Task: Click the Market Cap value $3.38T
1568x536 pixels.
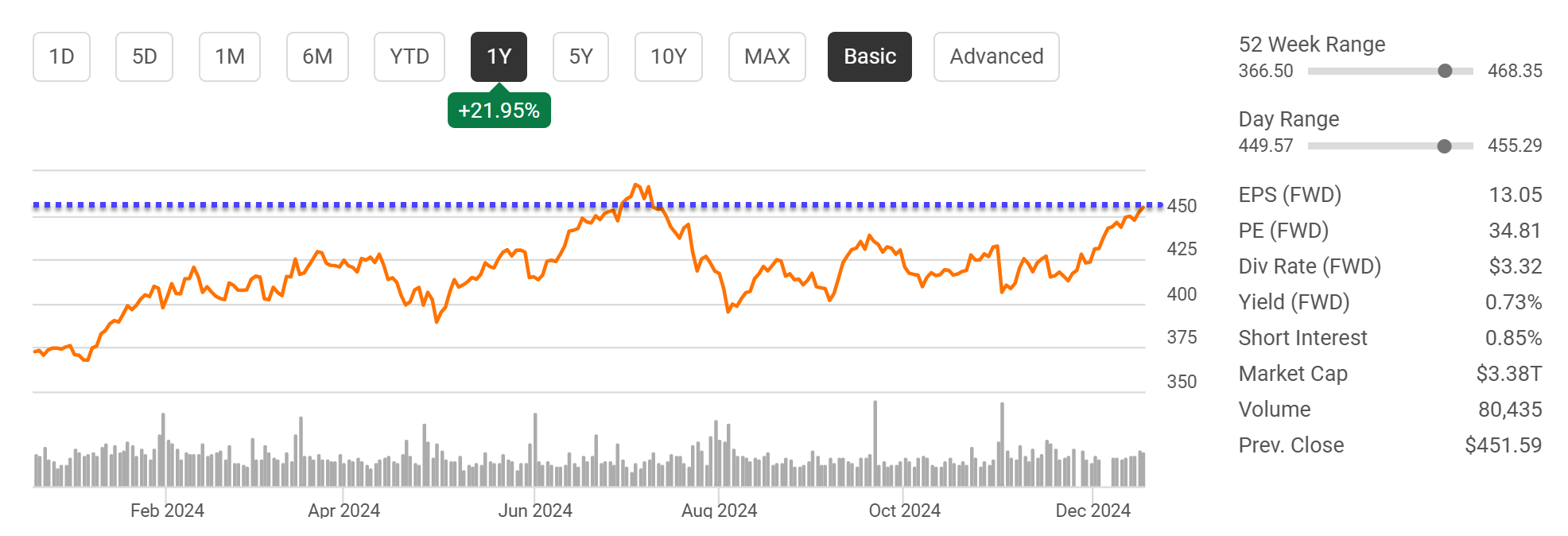Action: click(1508, 374)
